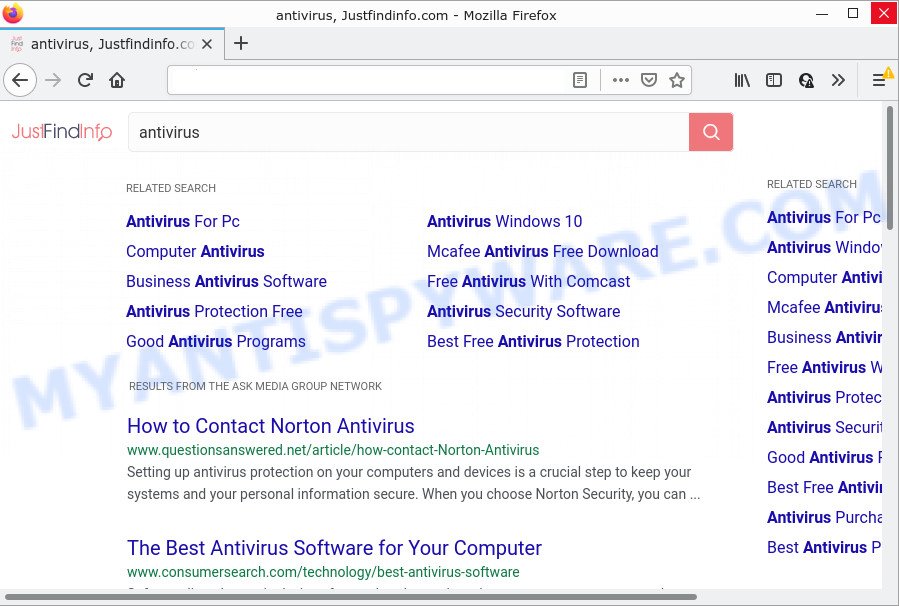The width and height of the screenshot is (899, 606).
Task: Save page to Pocket
Action: (x=648, y=80)
